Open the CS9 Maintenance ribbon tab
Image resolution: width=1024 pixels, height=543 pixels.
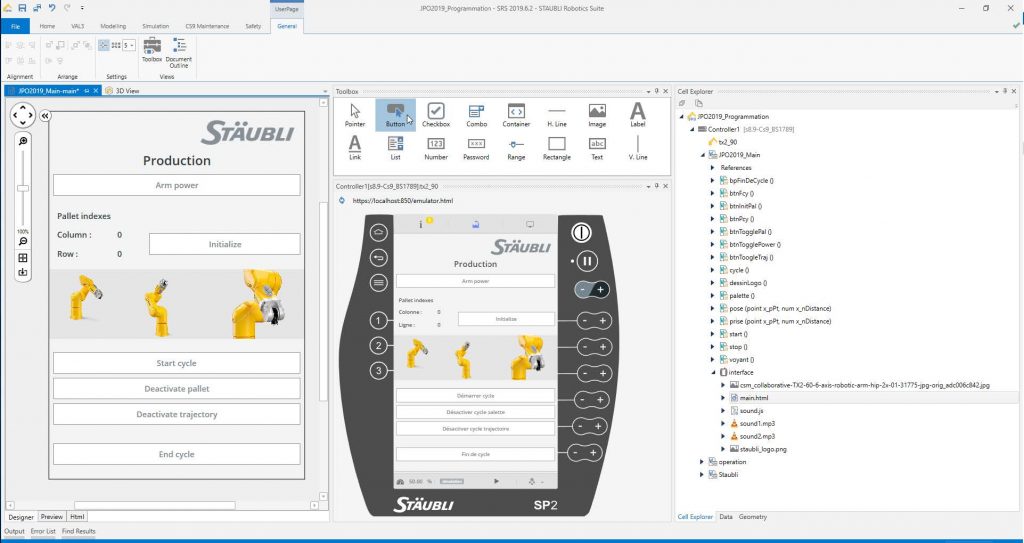tap(207, 26)
